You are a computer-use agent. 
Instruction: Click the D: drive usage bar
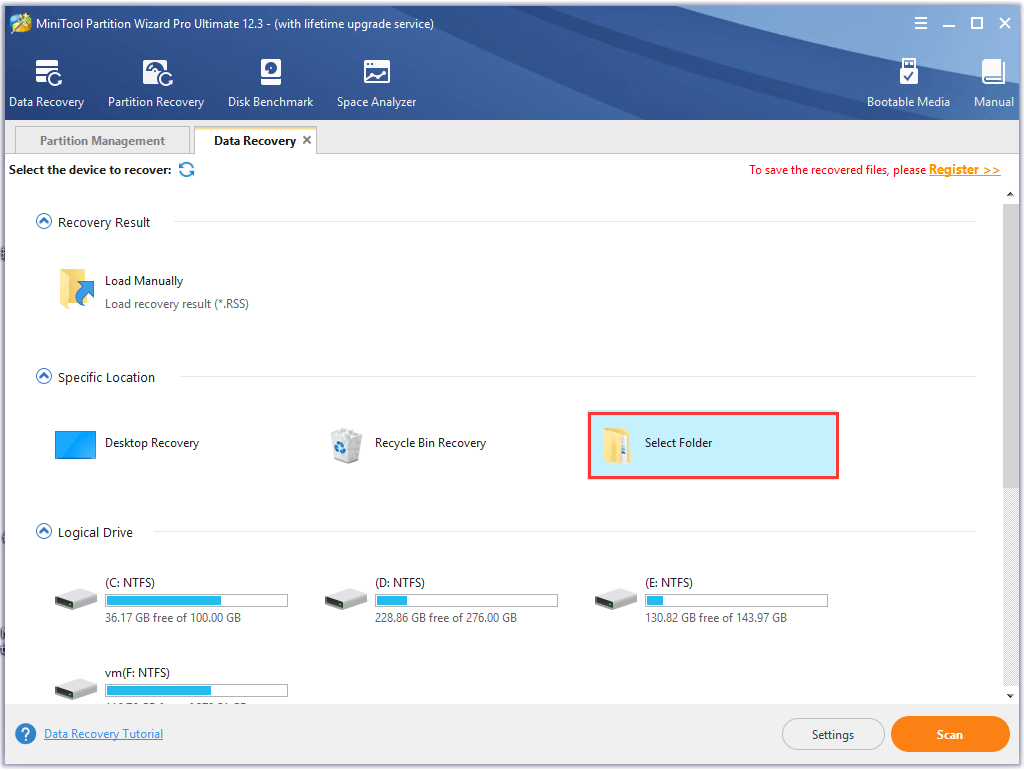tap(466, 601)
